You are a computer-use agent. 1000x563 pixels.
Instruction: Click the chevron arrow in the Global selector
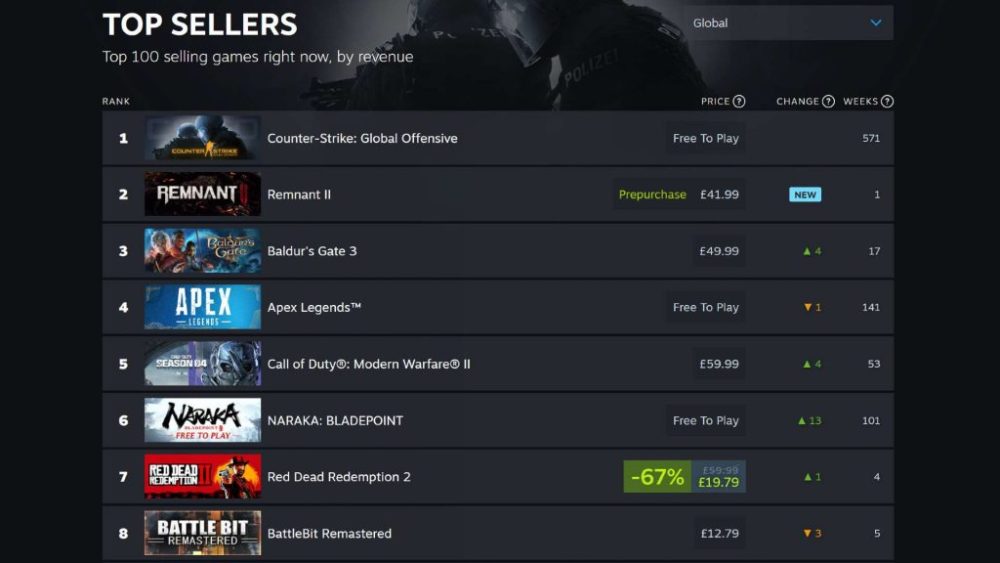tap(876, 23)
